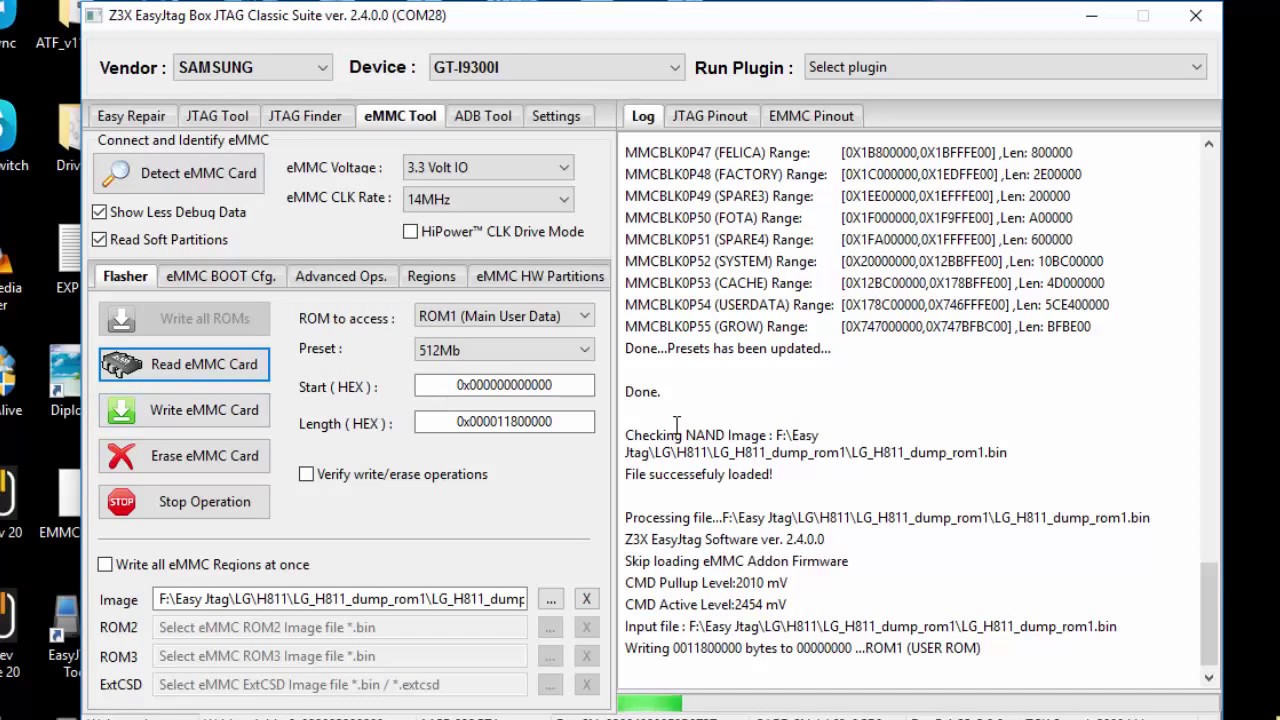Click the Start (HEX) input field
This screenshot has width=1280, height=720.
coord(504,385)
